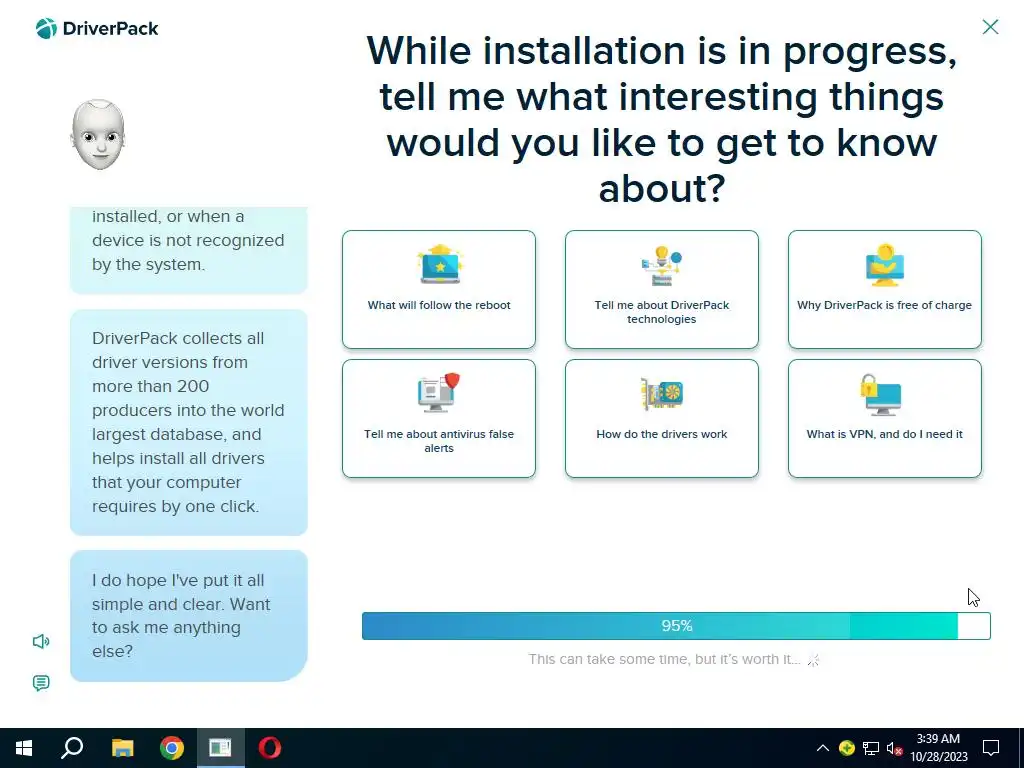Click the lightbulb technologies icon
This screenshot has height=768, width=1024.
tap(662, 265)
